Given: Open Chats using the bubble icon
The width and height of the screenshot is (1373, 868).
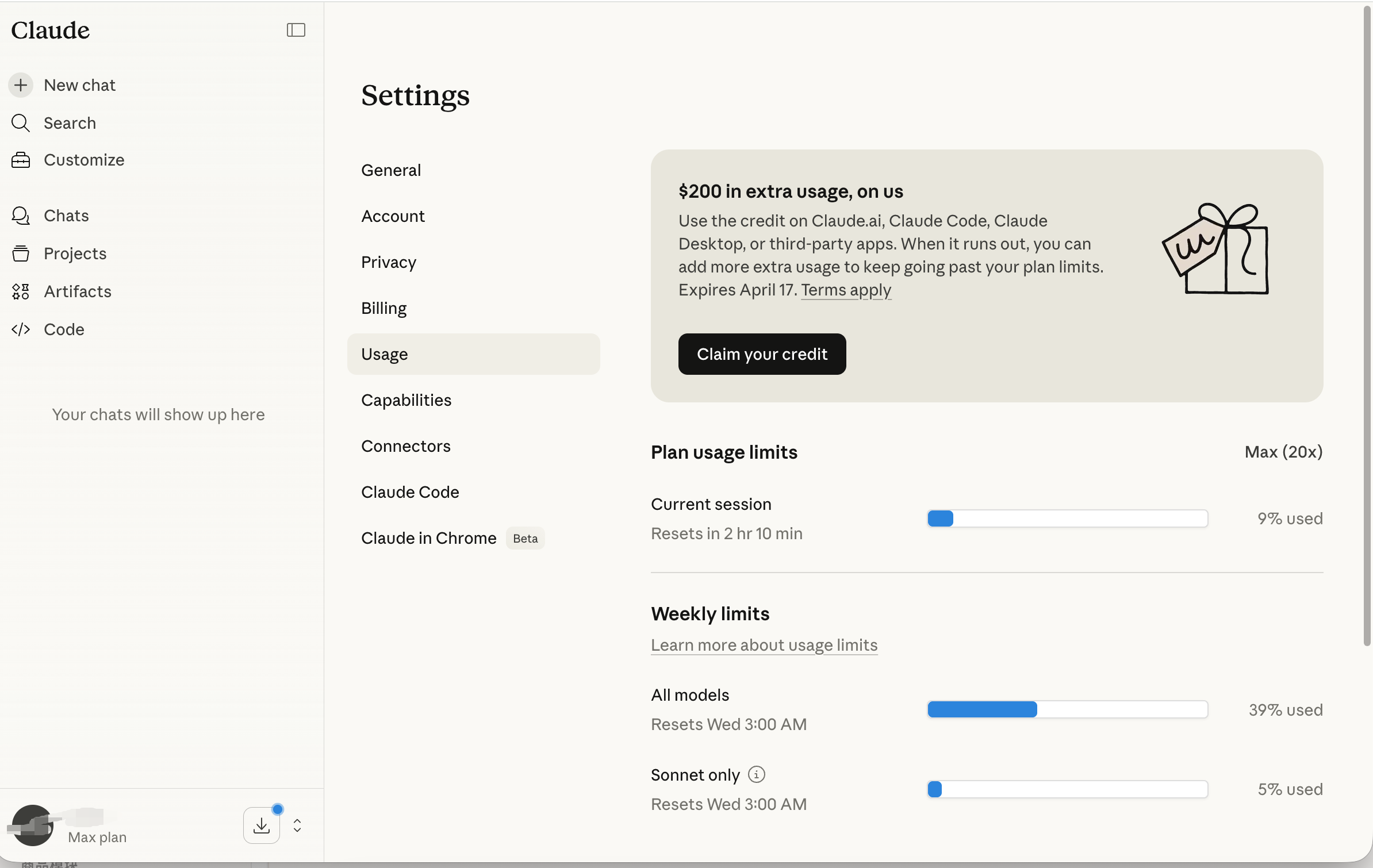Looking at the screenshot, I should click(x=21, y=216).
